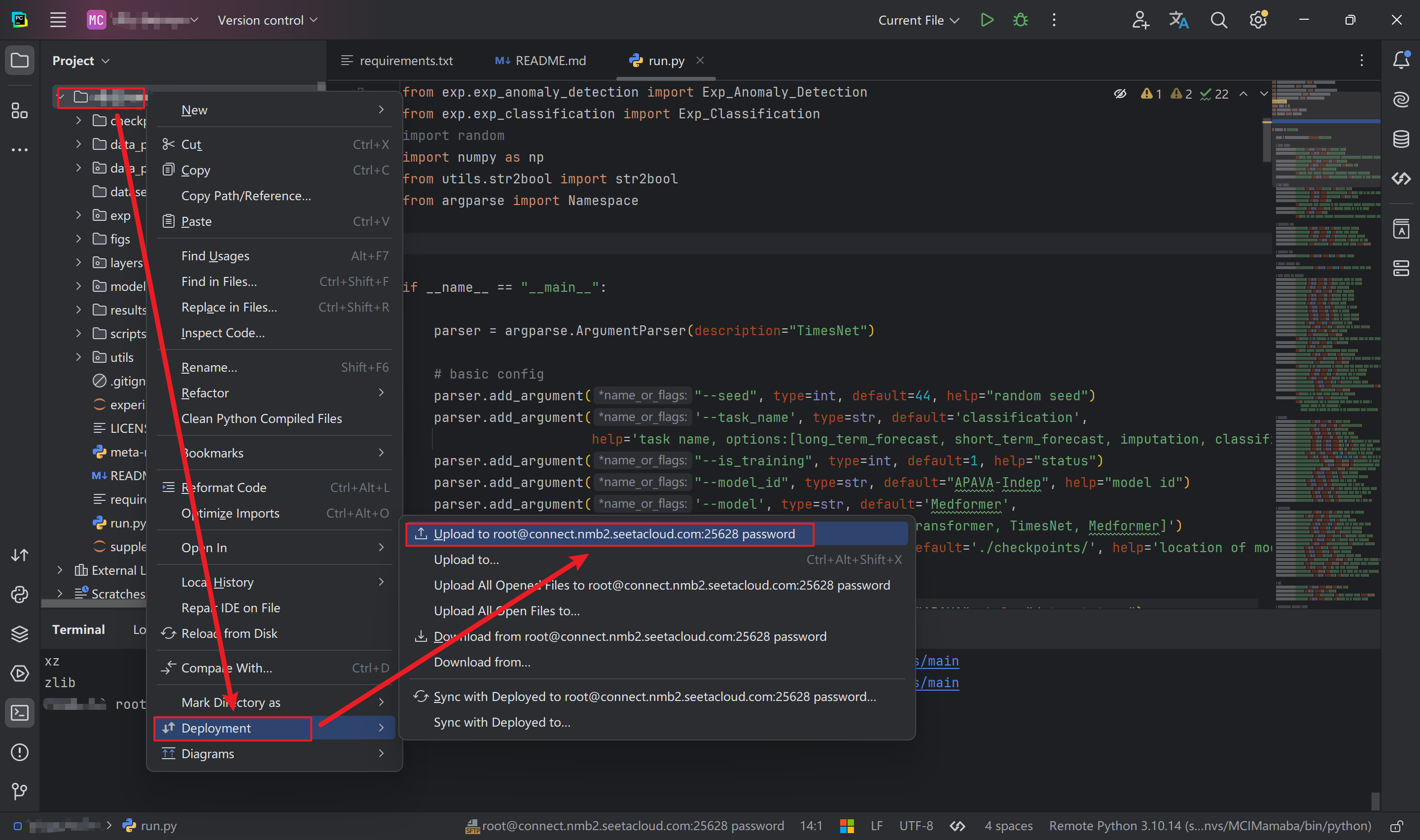Select run.py in the project tree

[x=119, y=523]
